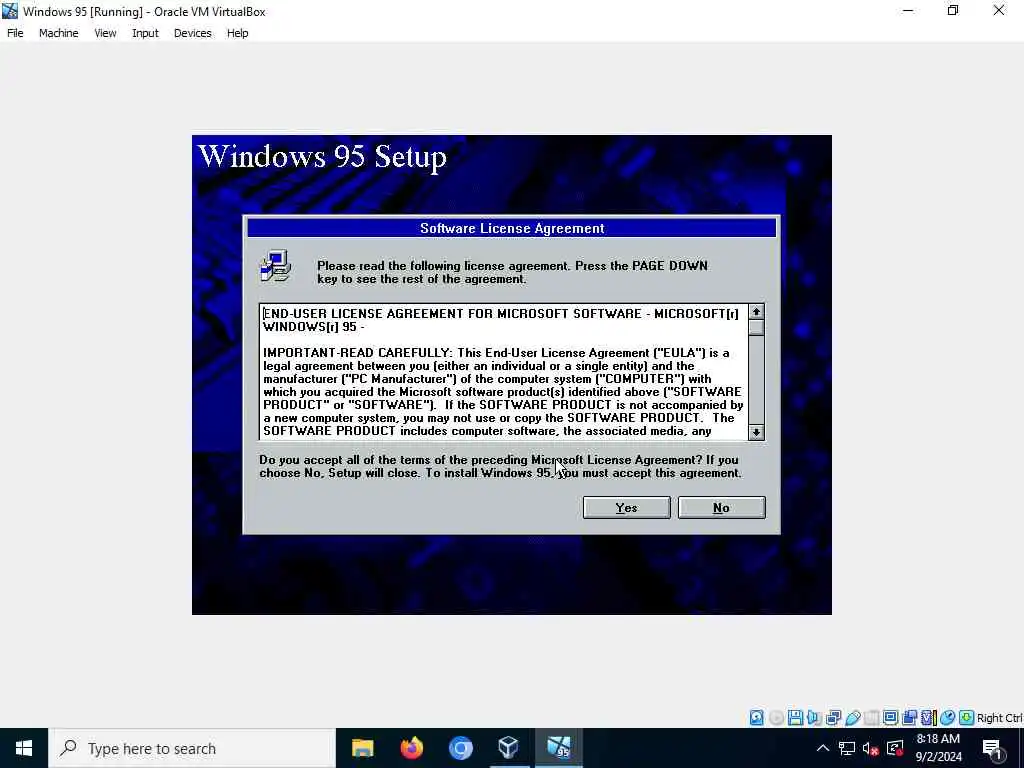Open the notification center icon
This screenshot has width=1024, height=768.
(x=993, y=748)
